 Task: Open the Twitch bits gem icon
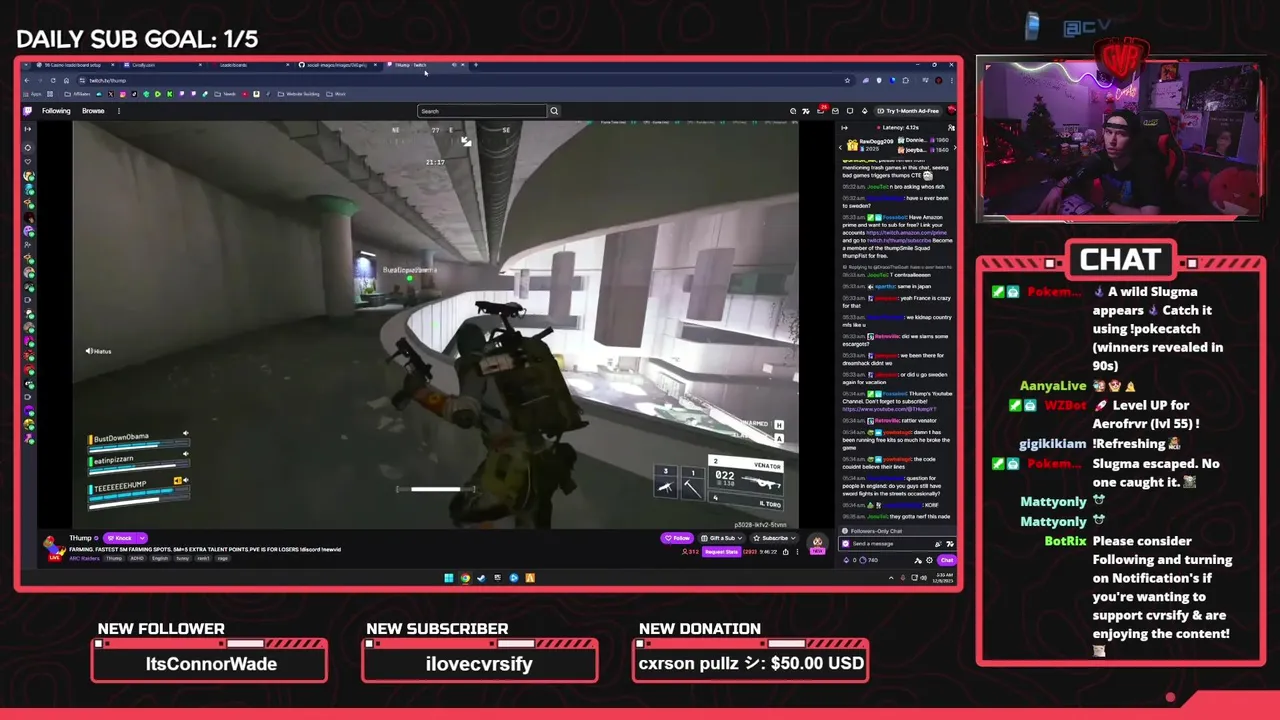tap(865, 111)
